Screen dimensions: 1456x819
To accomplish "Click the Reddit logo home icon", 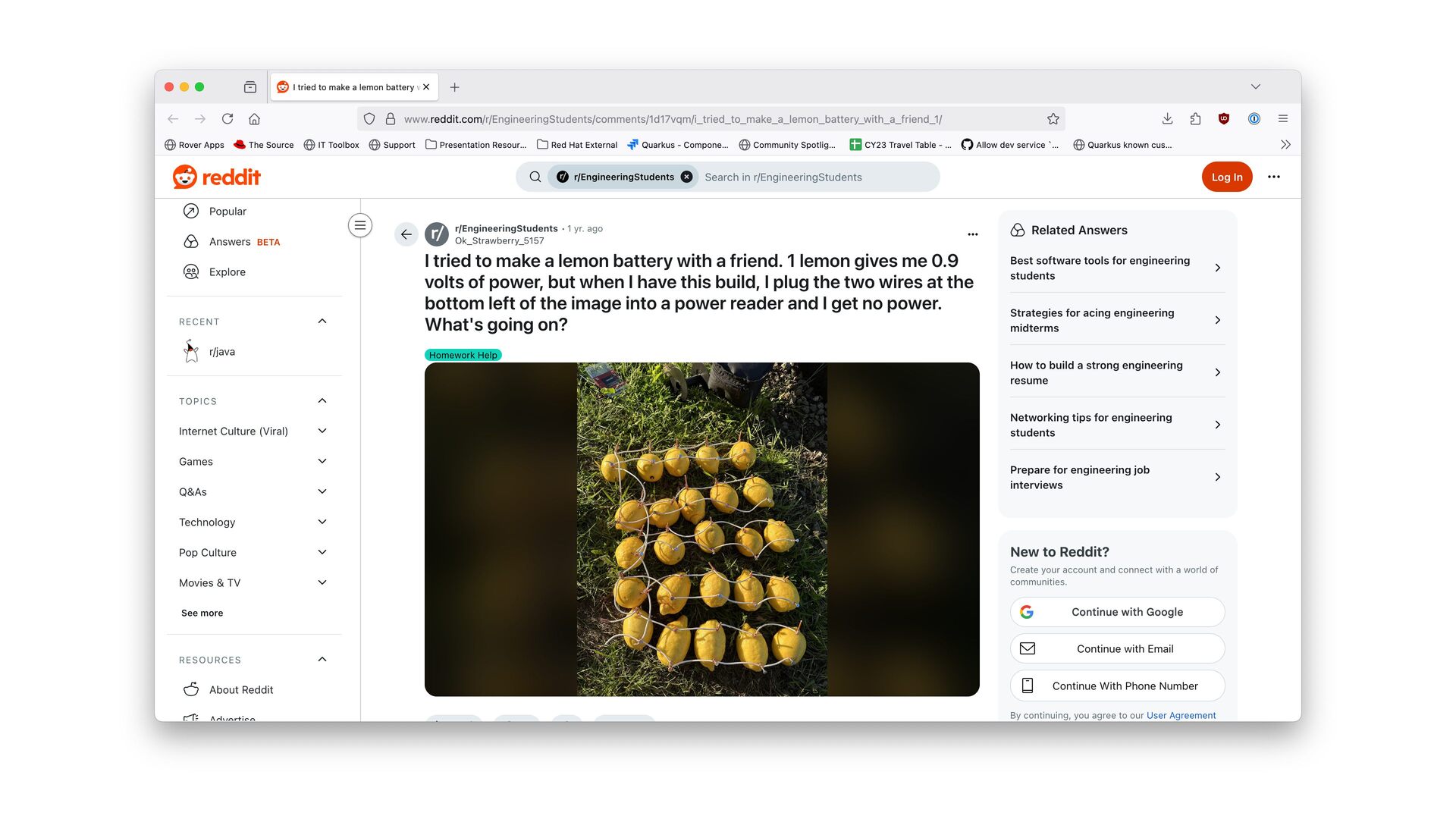I will tap(216, 177).
